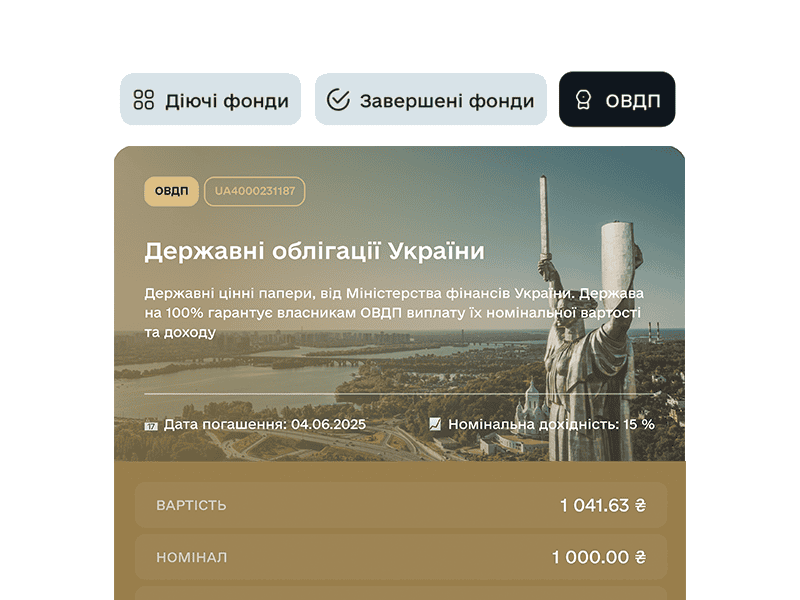Click the Motherland monument card image
The width and height of the screenshot is (800, 600).
pyautogui.click(x=399, y=304)
